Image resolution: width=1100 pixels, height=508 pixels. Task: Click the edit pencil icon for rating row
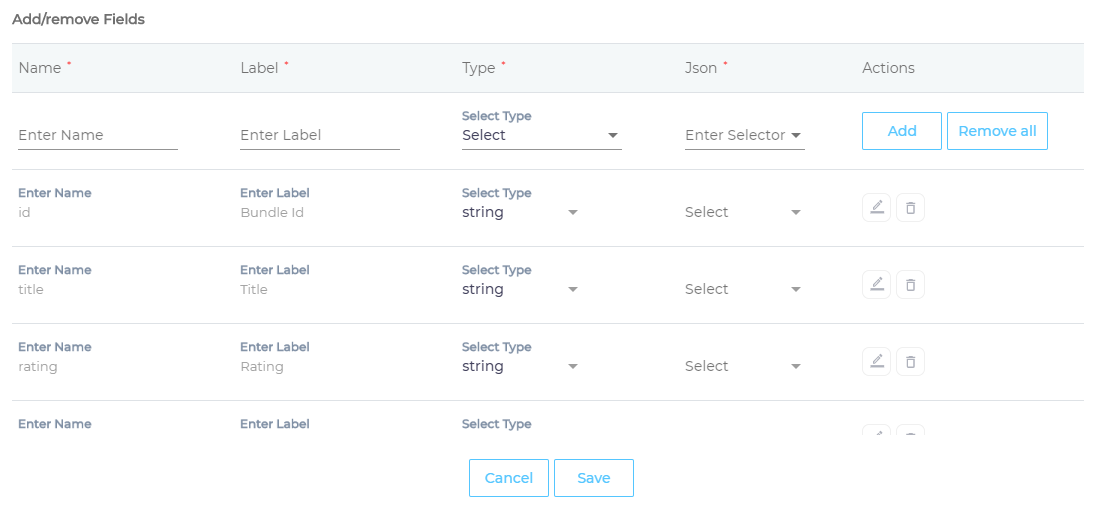[876, 362]
